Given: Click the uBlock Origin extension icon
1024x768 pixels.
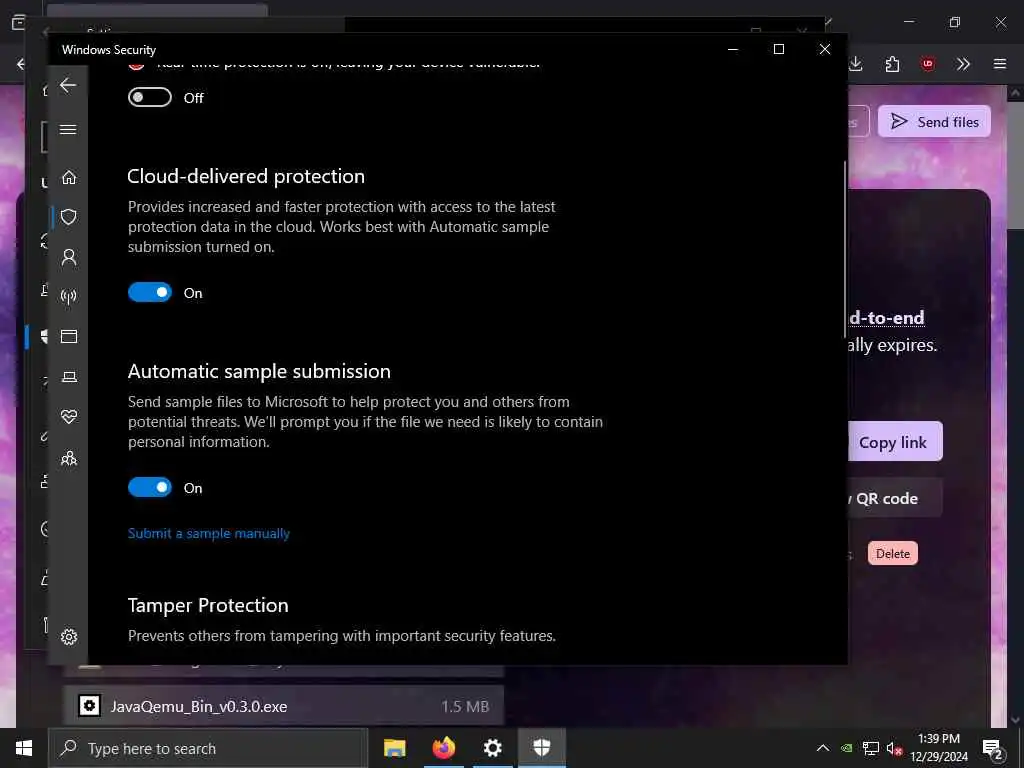Looking at the screenshot, I should tap(927, 64).
